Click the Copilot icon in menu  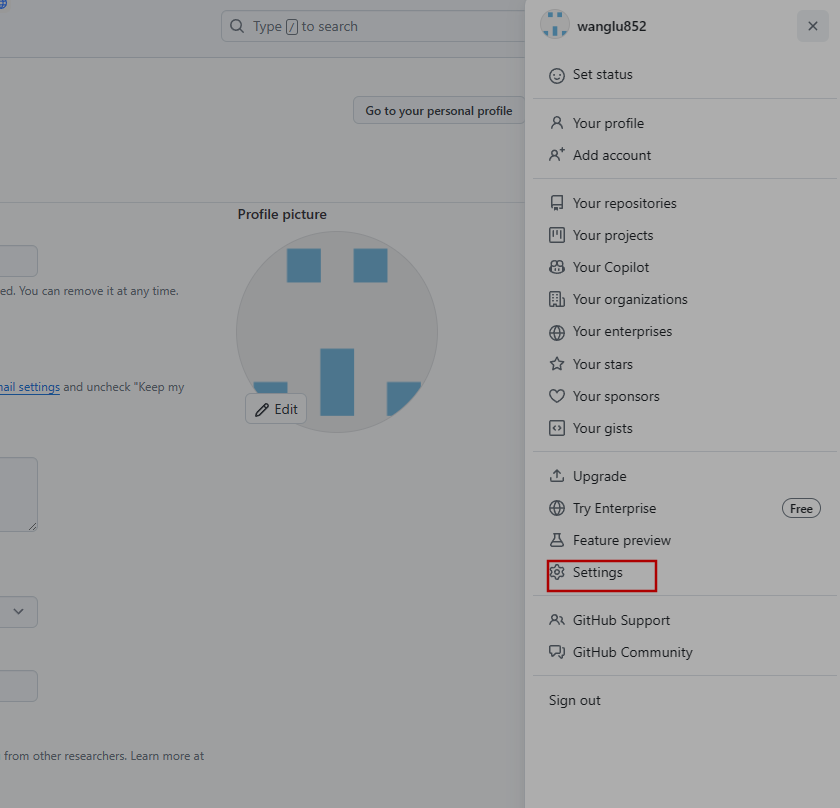(557, 267)
